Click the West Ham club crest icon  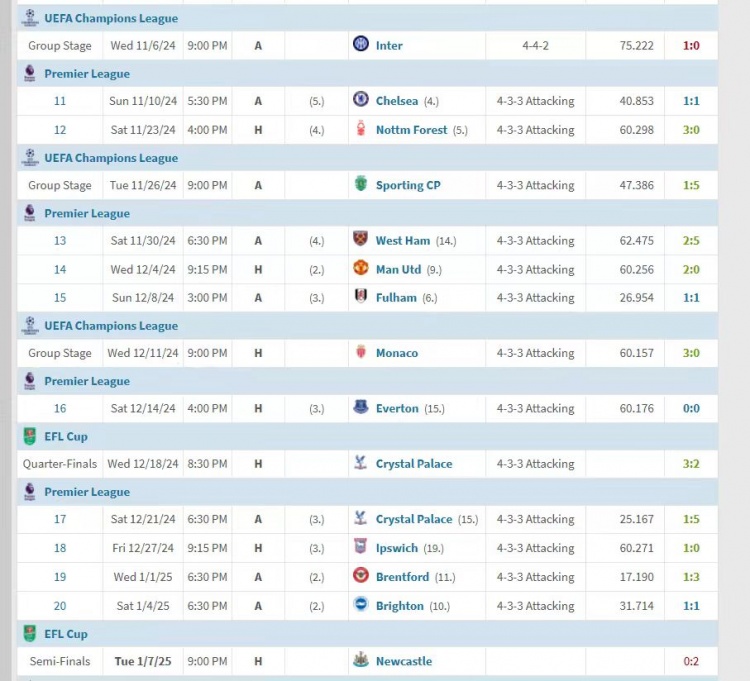click(x=361, y=239)
